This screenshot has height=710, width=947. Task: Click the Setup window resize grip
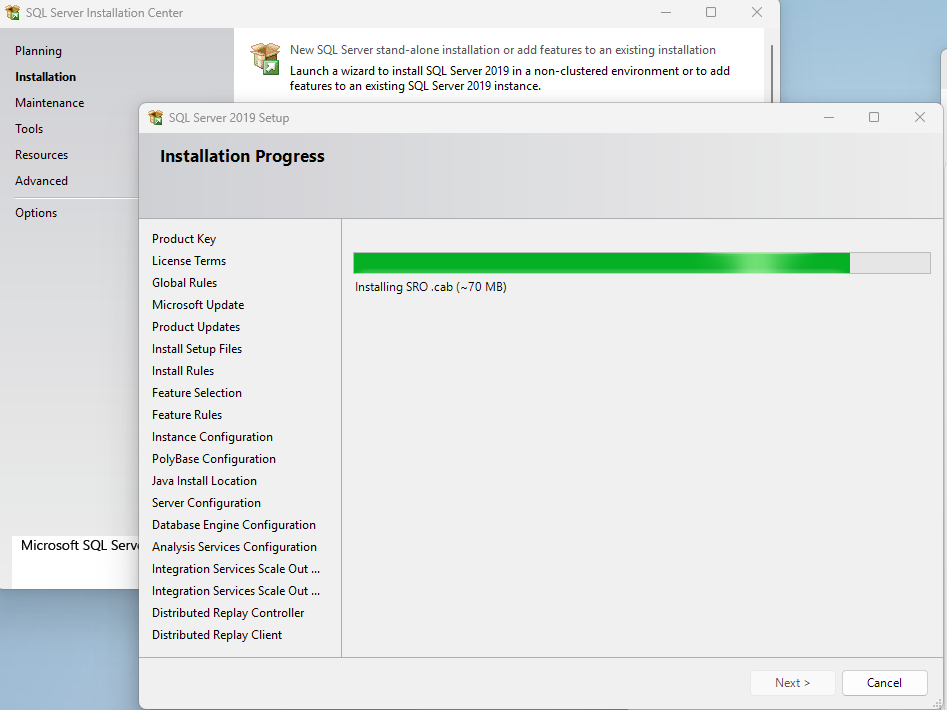[937, 704]
